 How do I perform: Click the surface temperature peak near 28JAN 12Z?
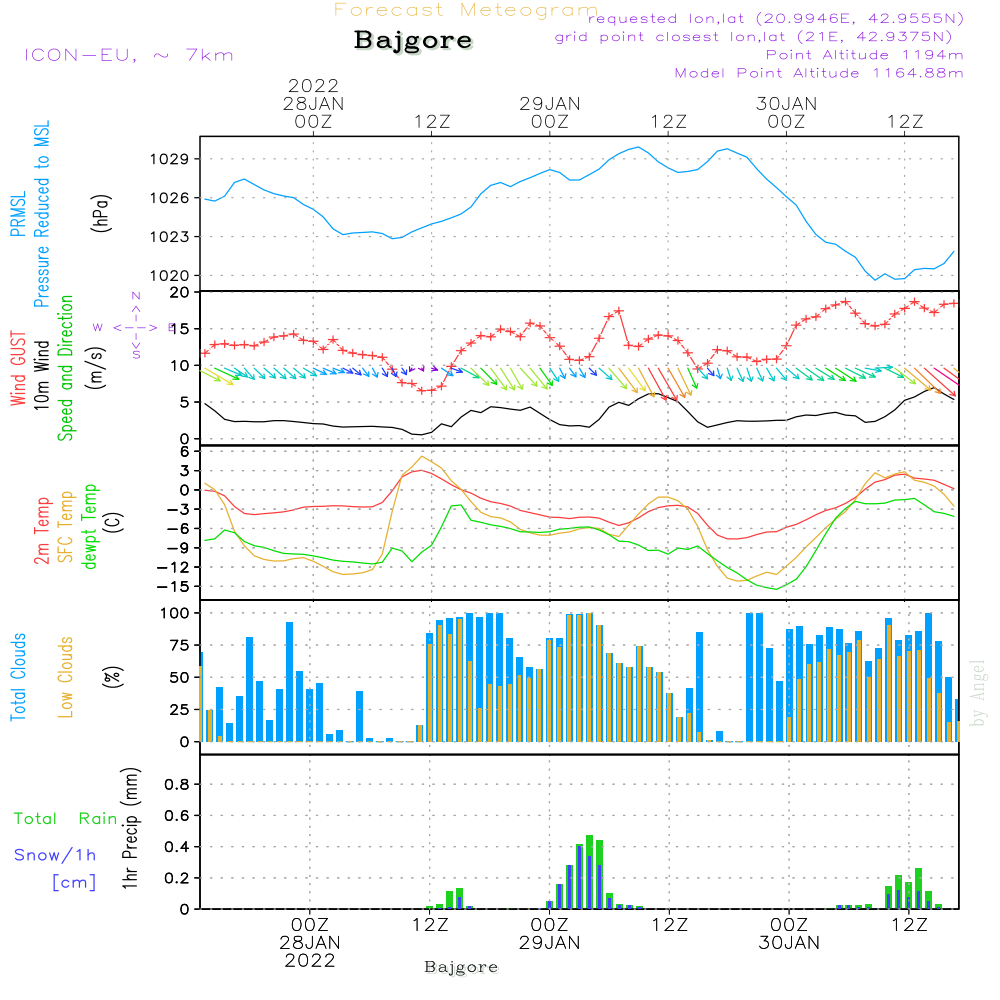(x=422, y=457)
